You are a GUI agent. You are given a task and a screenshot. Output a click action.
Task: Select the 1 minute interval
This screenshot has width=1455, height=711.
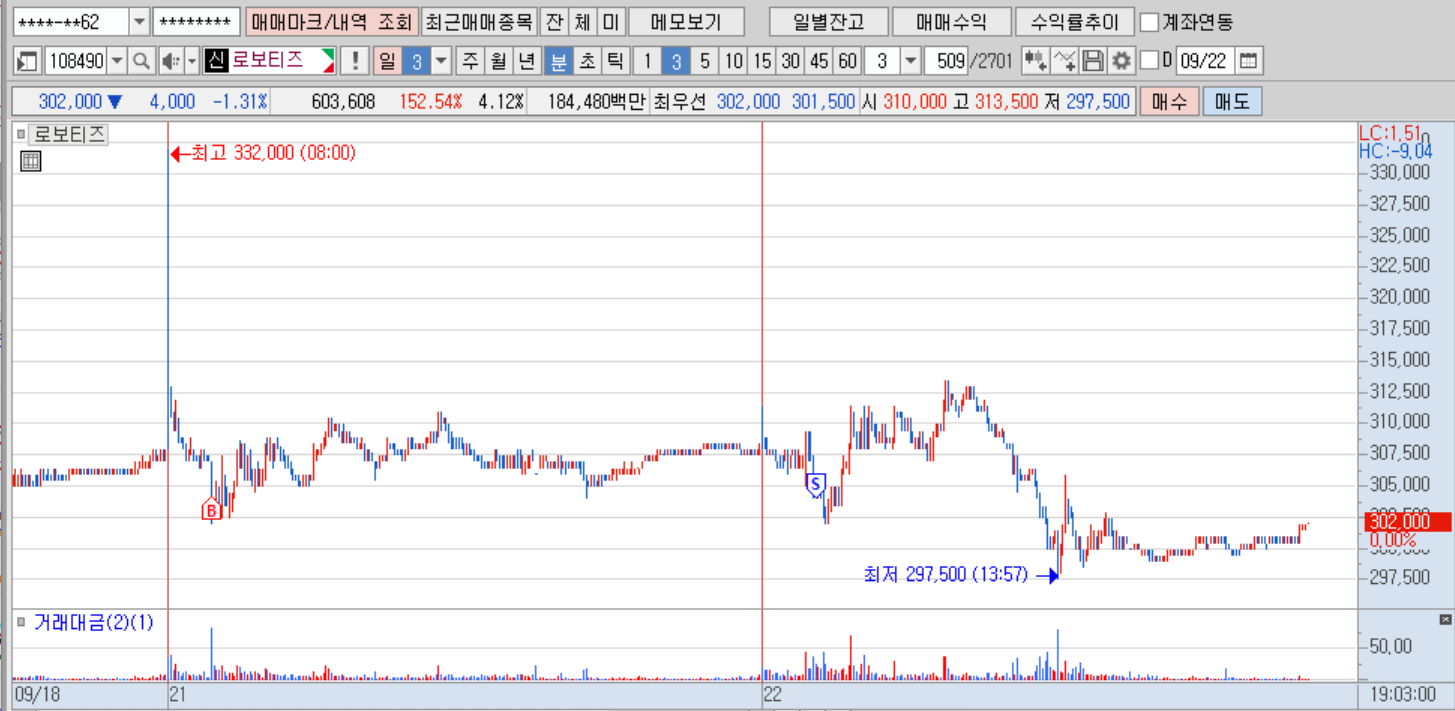pos(647,61)
